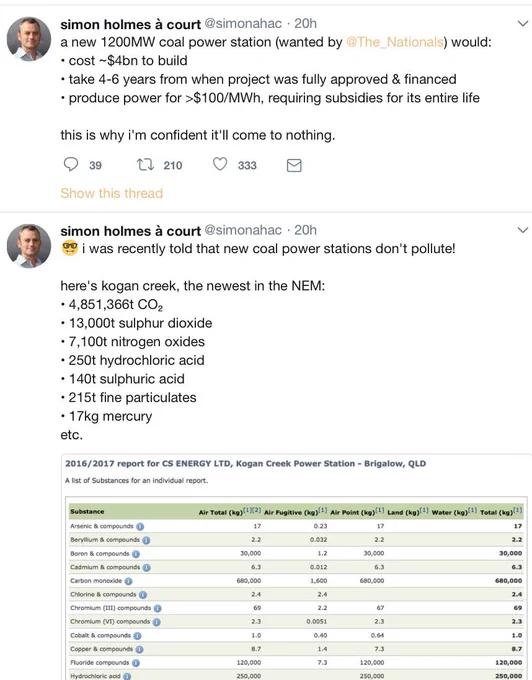Open simon holmes à court name, second tweet
This screenshot has width=532, height=680.
click(131, 231)
